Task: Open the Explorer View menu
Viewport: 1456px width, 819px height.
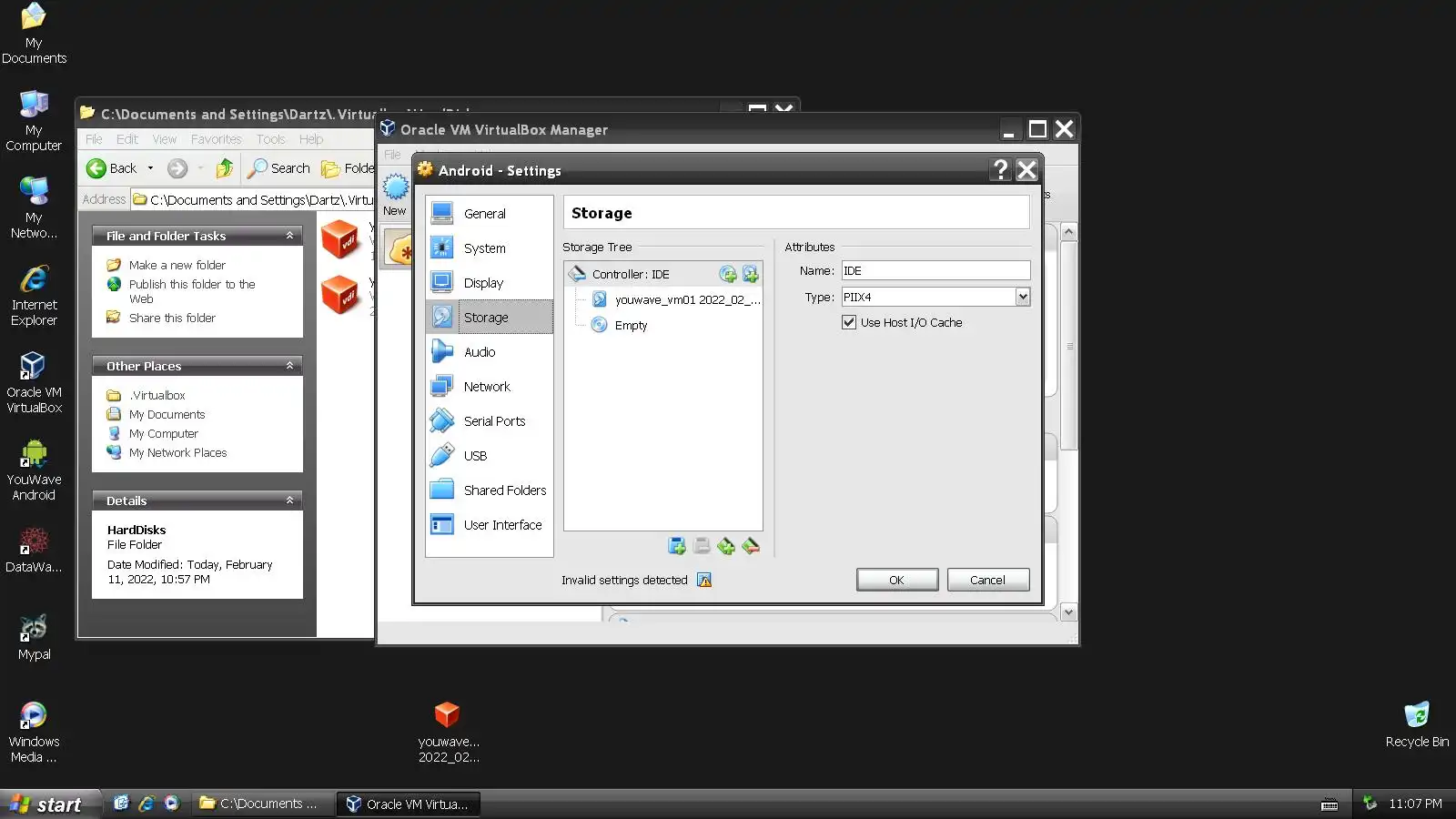Action: pyautogui.click(x=165, y=139)
